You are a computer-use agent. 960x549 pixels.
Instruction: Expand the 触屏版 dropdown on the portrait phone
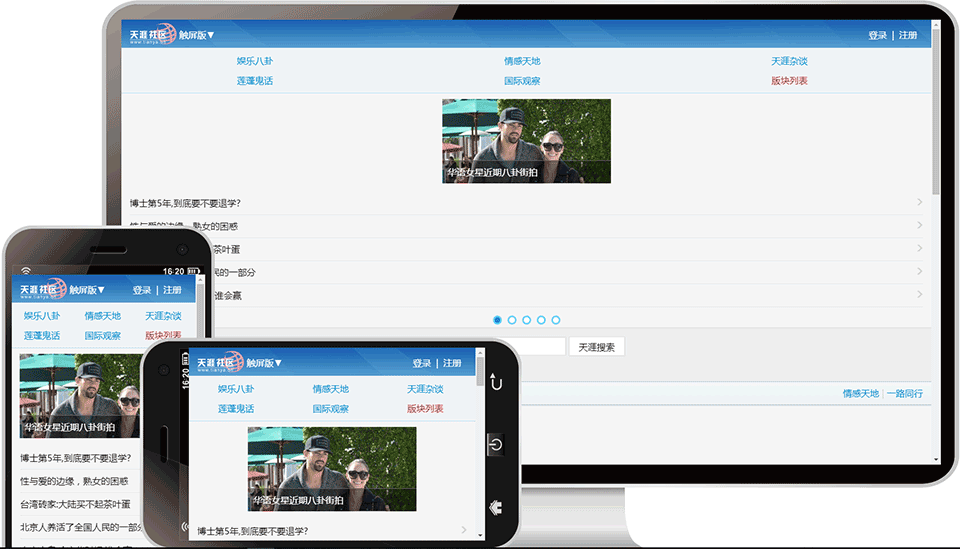coord(87,290)
